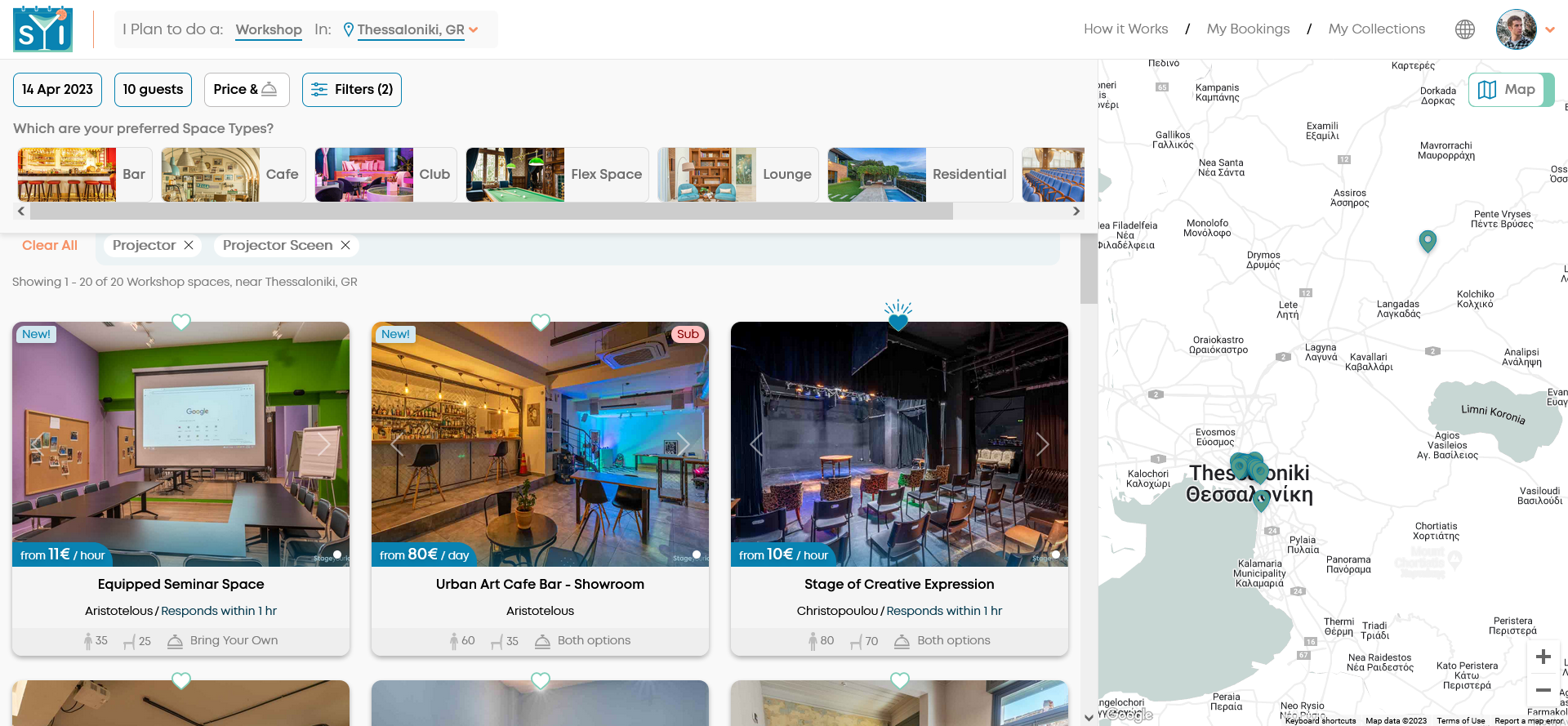Remove the Projector filter tag
The width and height of the screenshot is (1568, 726).
tap(189, 245)
